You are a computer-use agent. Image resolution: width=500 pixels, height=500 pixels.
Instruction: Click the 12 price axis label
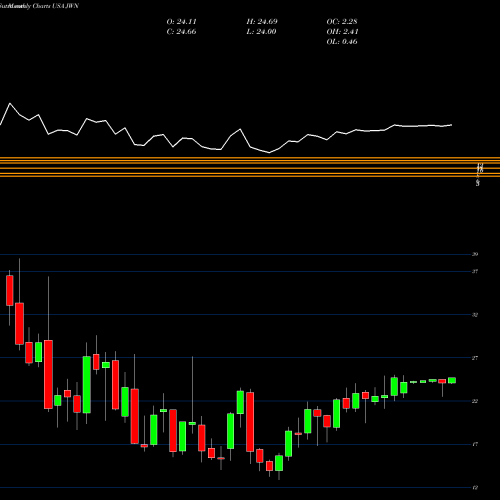475,488
